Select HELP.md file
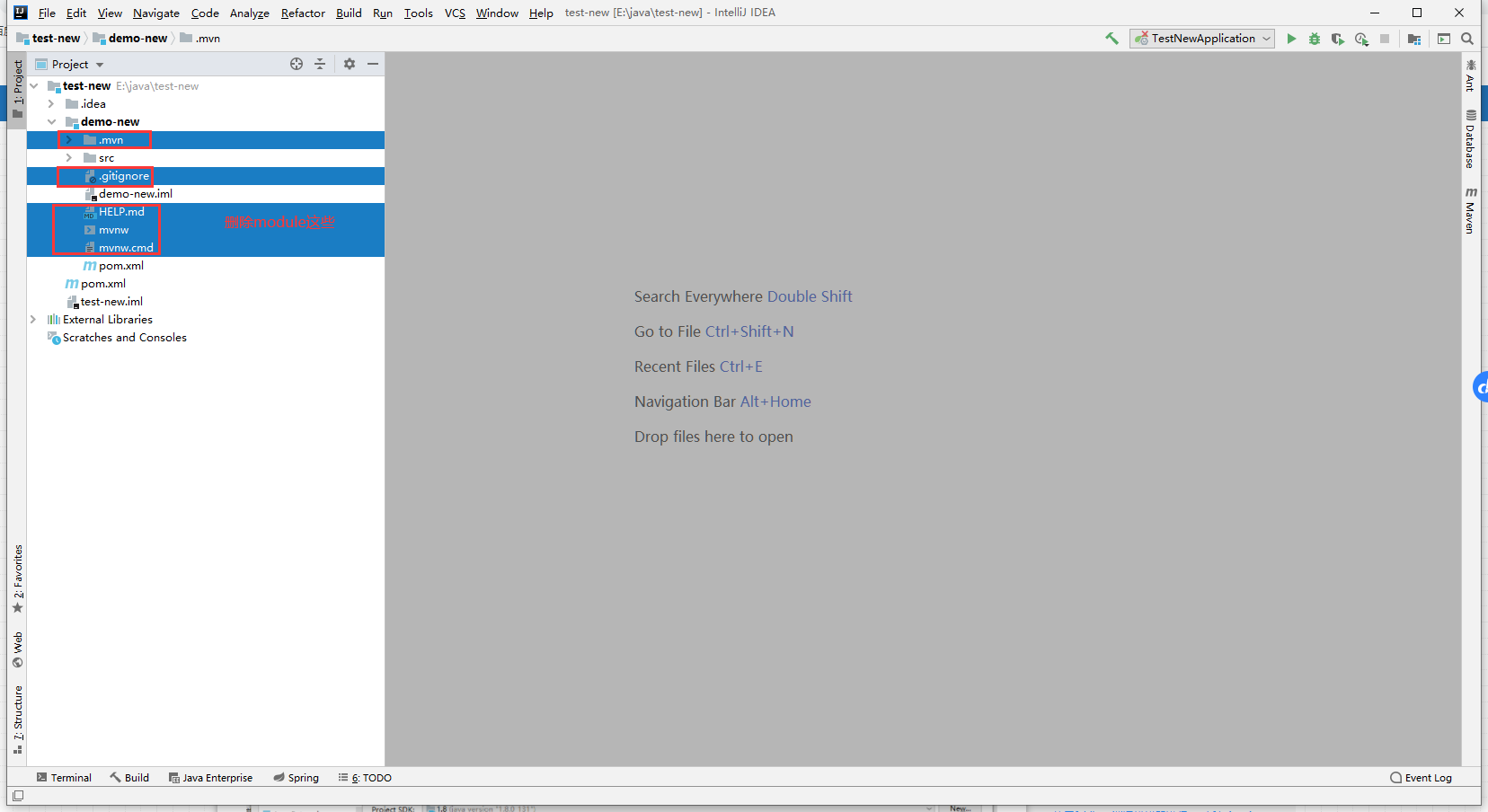Screen dimensions: 1488x812 click(206, 212)
